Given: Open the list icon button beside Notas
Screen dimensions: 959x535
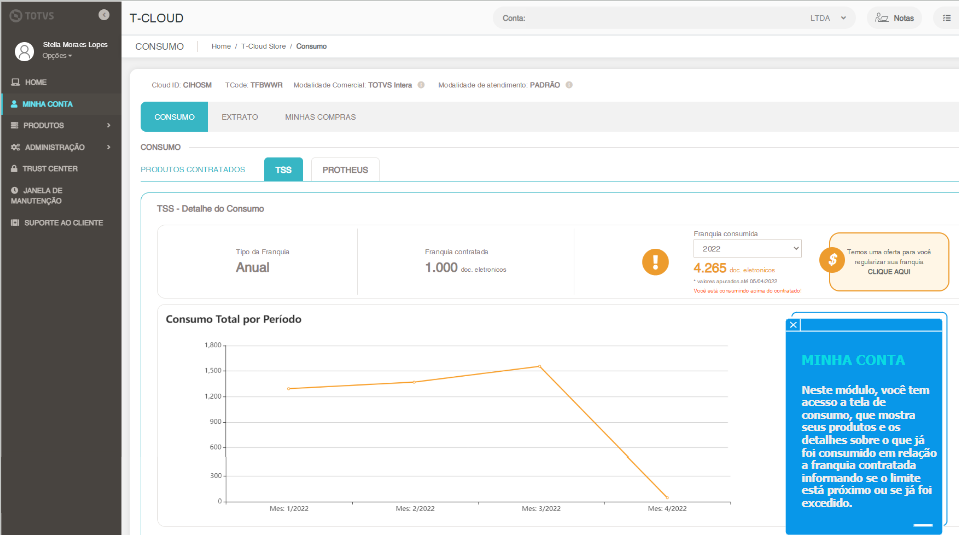Looking at the screenshot, I should 946,18.
